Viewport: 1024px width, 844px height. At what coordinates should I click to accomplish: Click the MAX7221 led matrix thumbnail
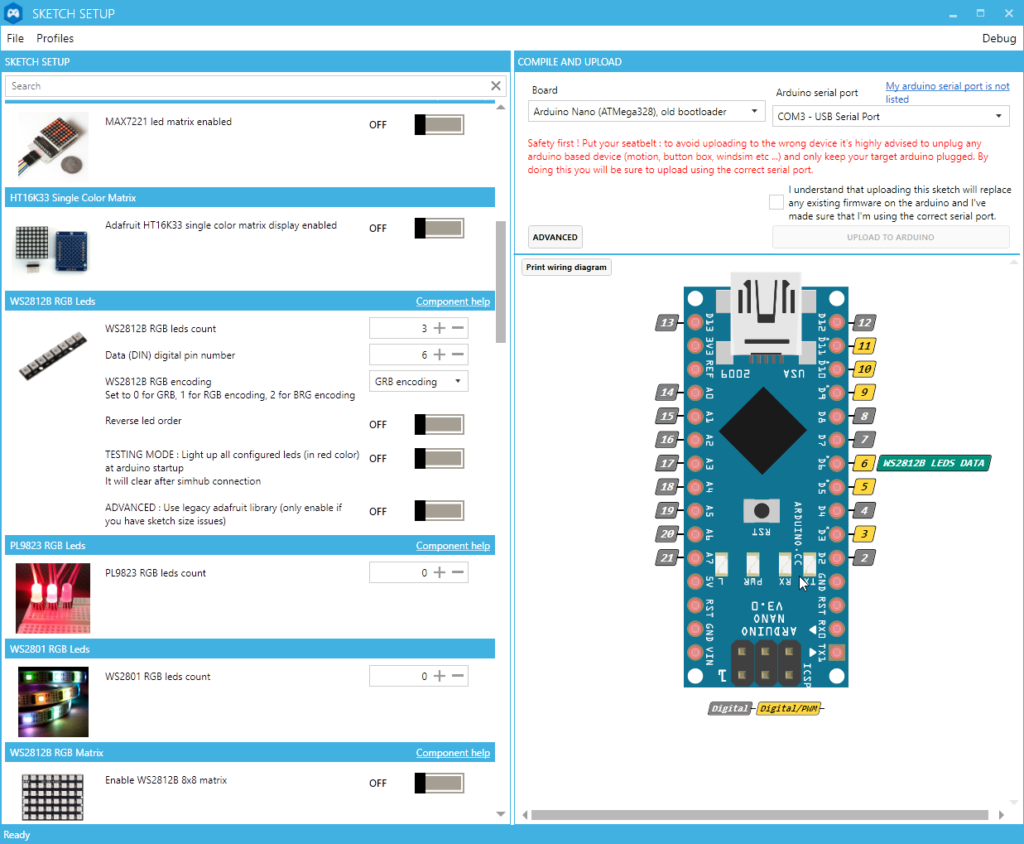tap(52, 144)
